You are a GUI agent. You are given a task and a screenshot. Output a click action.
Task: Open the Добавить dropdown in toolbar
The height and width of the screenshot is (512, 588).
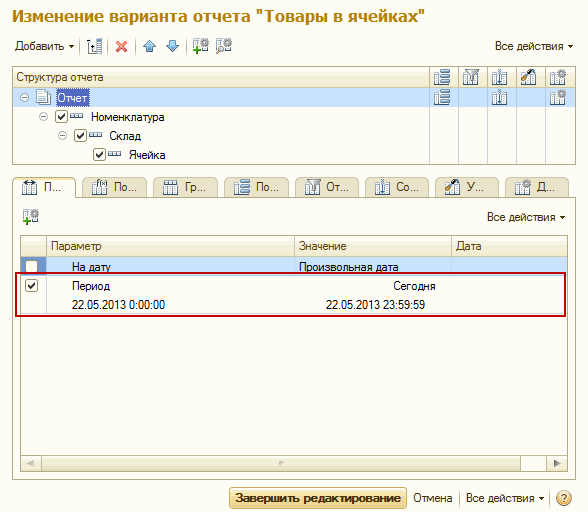click(44, 46)
